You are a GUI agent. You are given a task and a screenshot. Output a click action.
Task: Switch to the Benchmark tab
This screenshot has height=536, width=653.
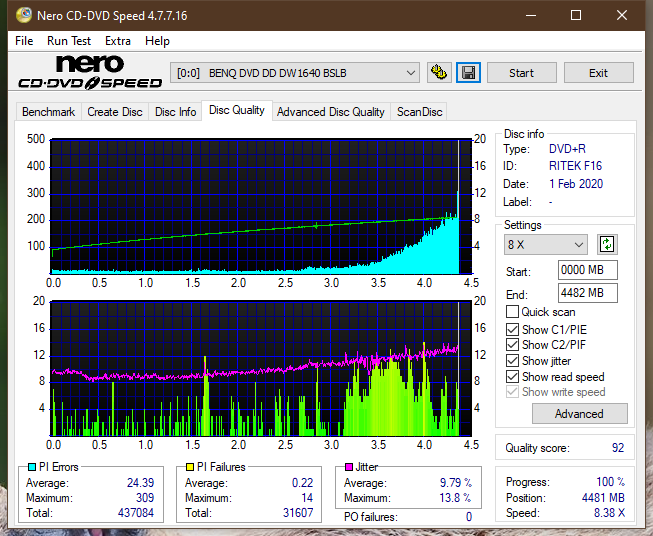(48, 112)
